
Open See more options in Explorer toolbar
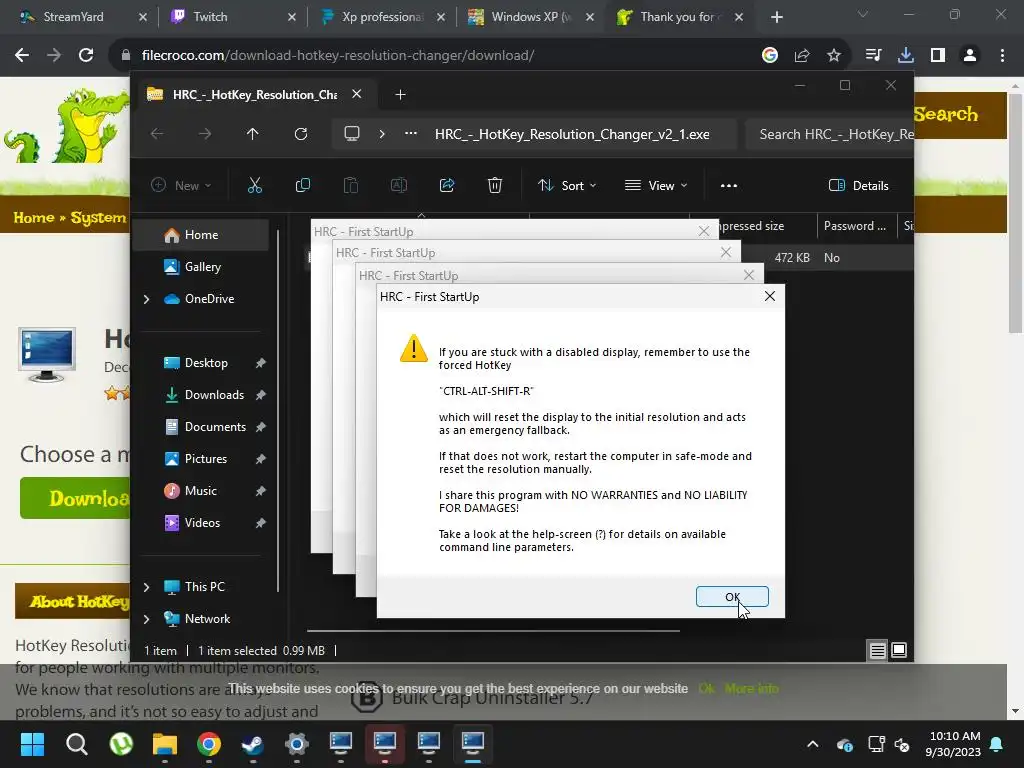(x=729, y=185)
